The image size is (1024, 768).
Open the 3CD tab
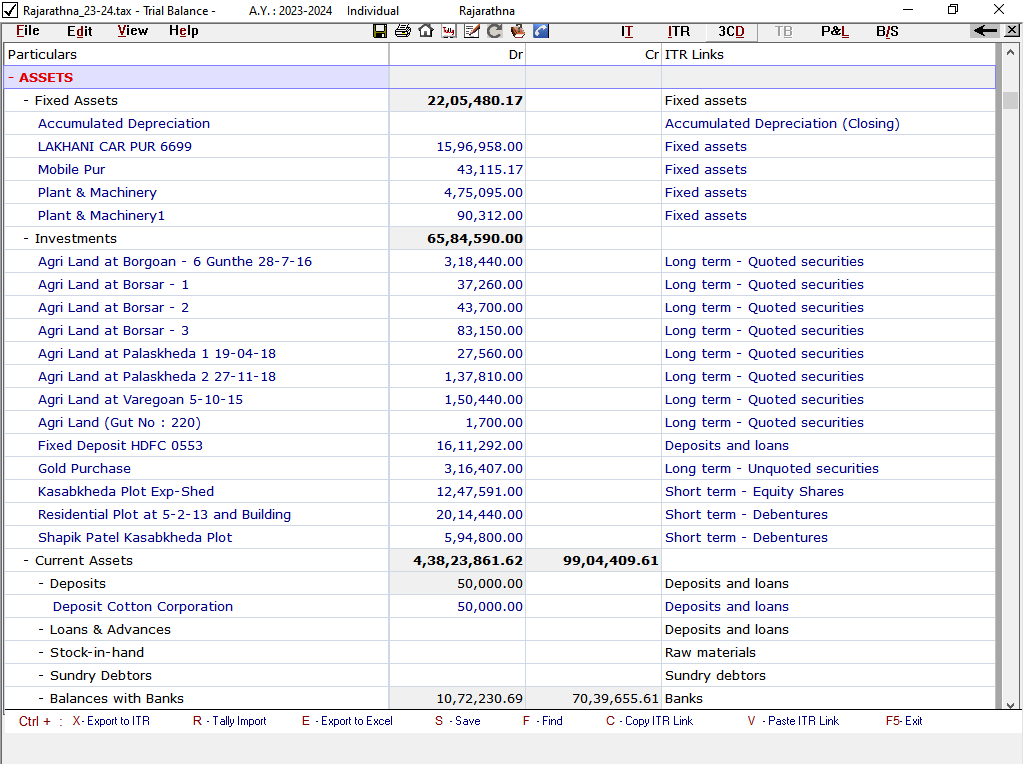(x=731, y=31)
